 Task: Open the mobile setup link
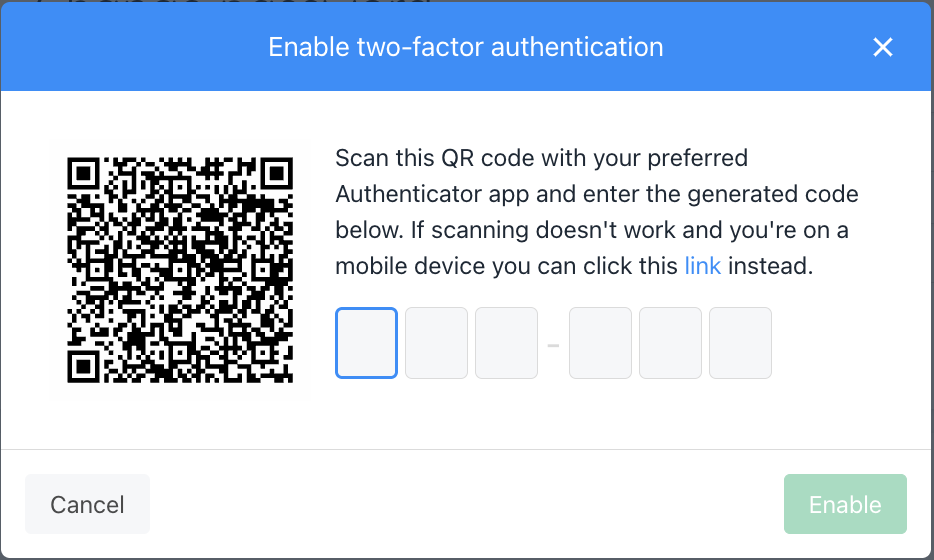[703, 266]
